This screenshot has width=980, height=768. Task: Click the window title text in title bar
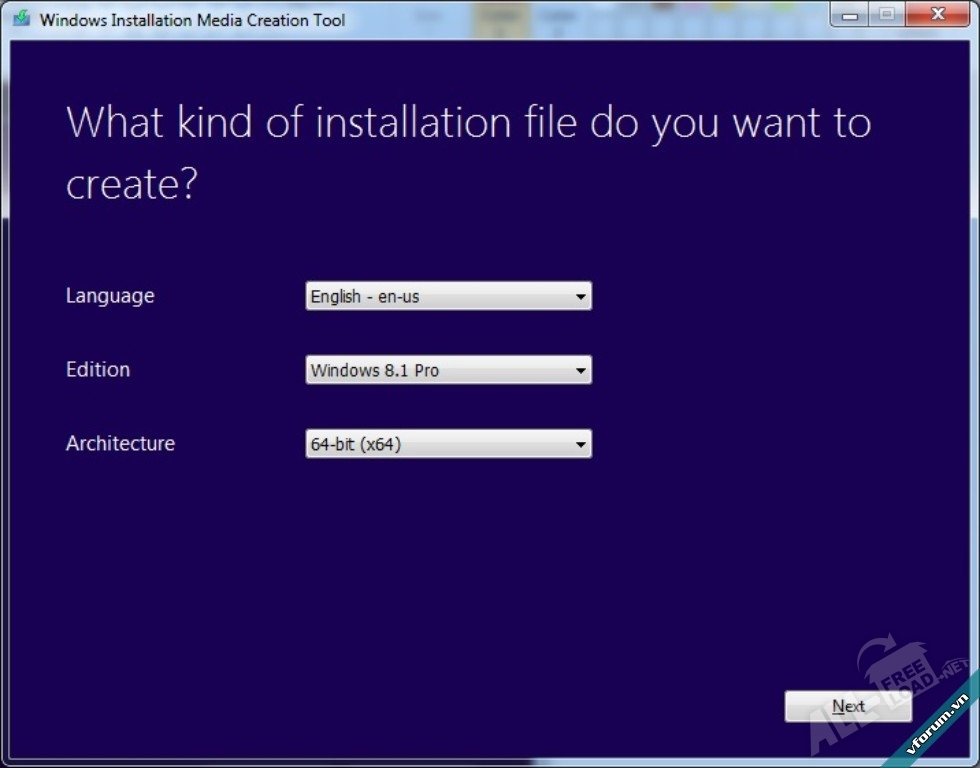coord(192,20)
